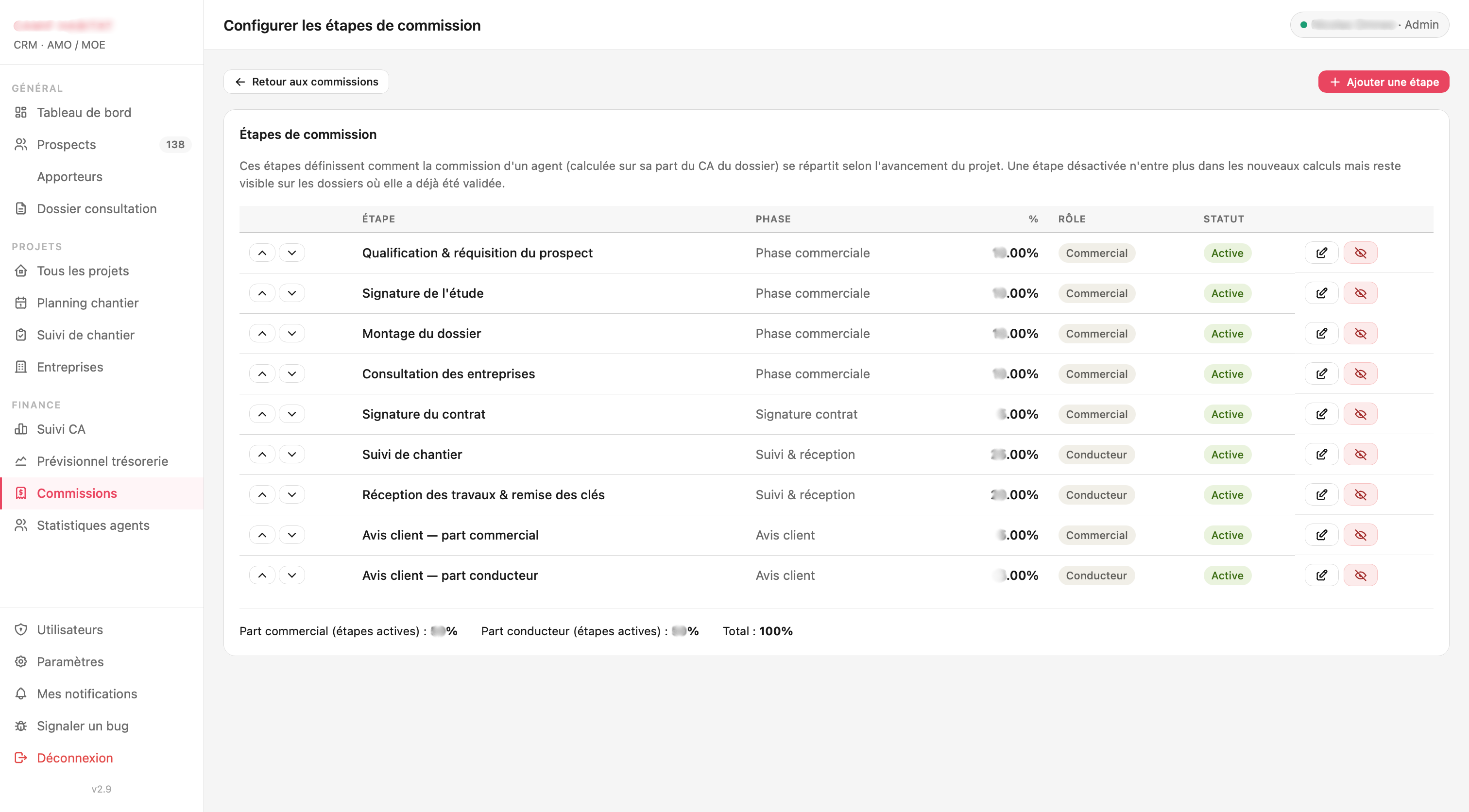Open edit for Signature du contrat

[1321, 414]
